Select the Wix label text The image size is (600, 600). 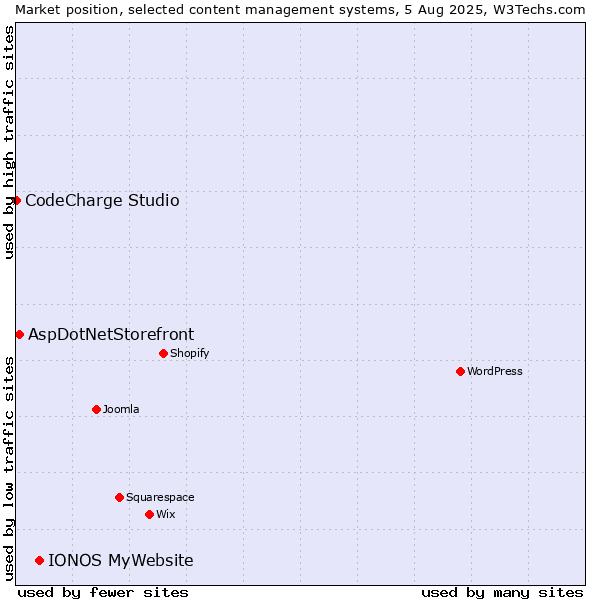coord(166,514)
